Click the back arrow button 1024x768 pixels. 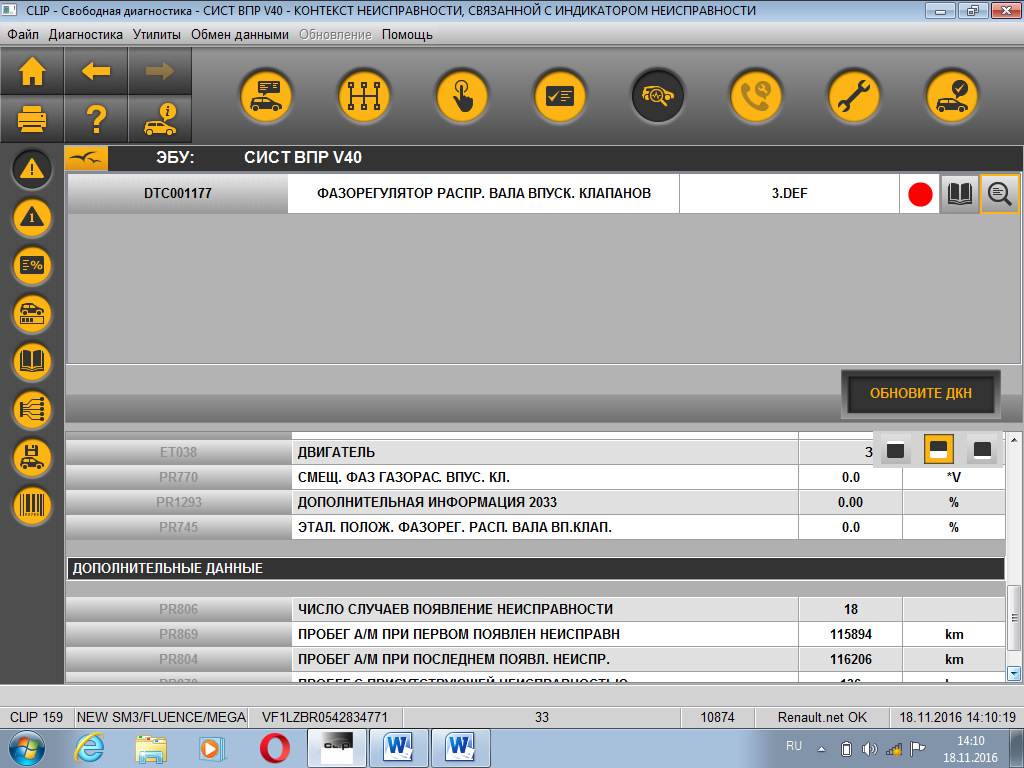(x=96, y=71)
